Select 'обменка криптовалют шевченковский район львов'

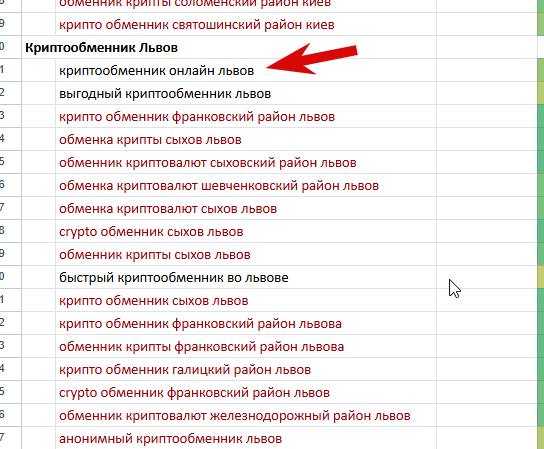click(x=246, y=185)
